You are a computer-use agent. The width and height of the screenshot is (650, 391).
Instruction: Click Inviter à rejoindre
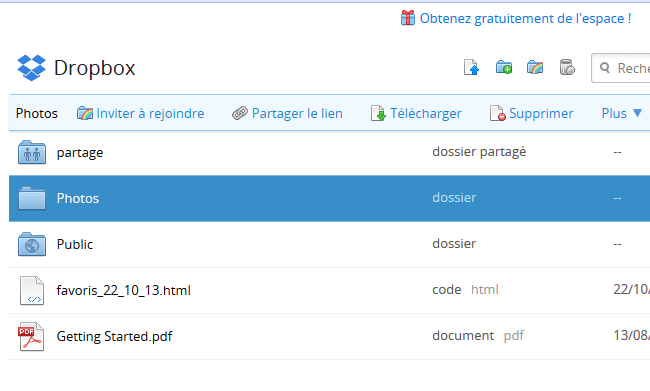click(141, 113)
